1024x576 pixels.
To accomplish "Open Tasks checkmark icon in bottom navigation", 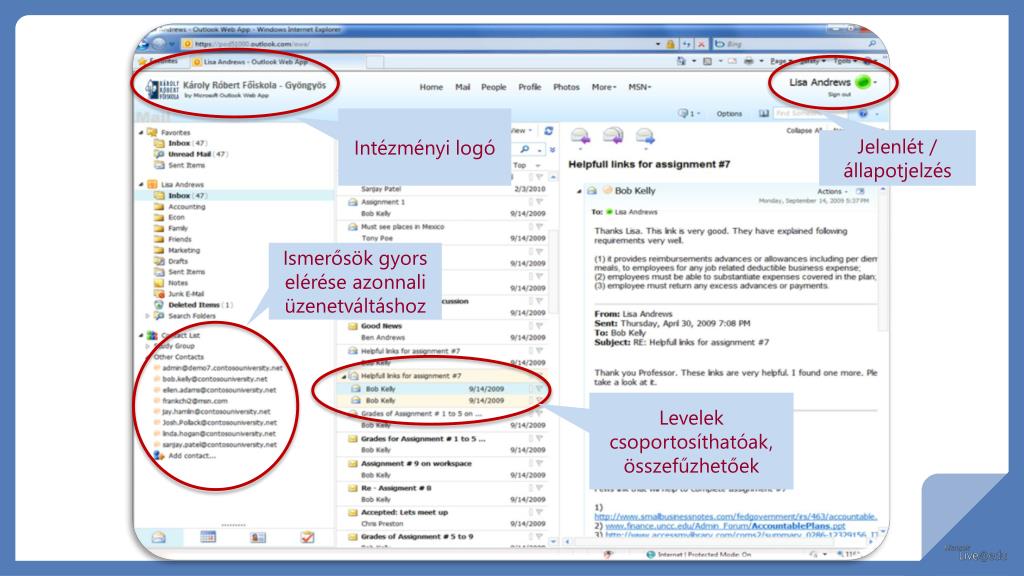I will (307, 537).
